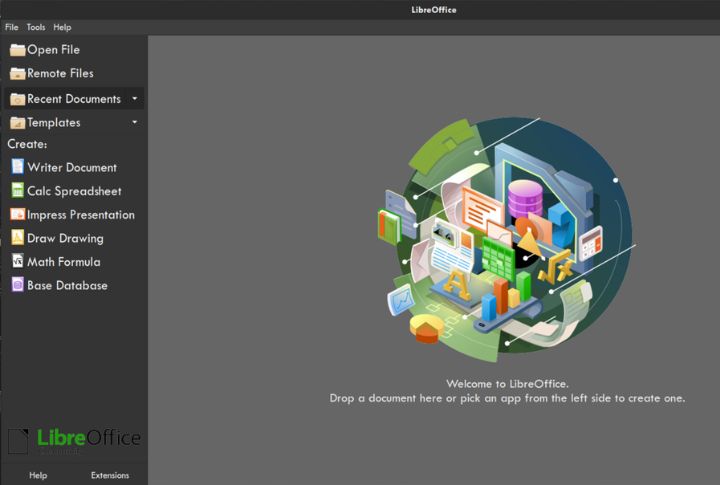Viewport: 720px width, 485px height.
Task: Create a new Calc Spreadsheet via label
Action: coord(74,191)
